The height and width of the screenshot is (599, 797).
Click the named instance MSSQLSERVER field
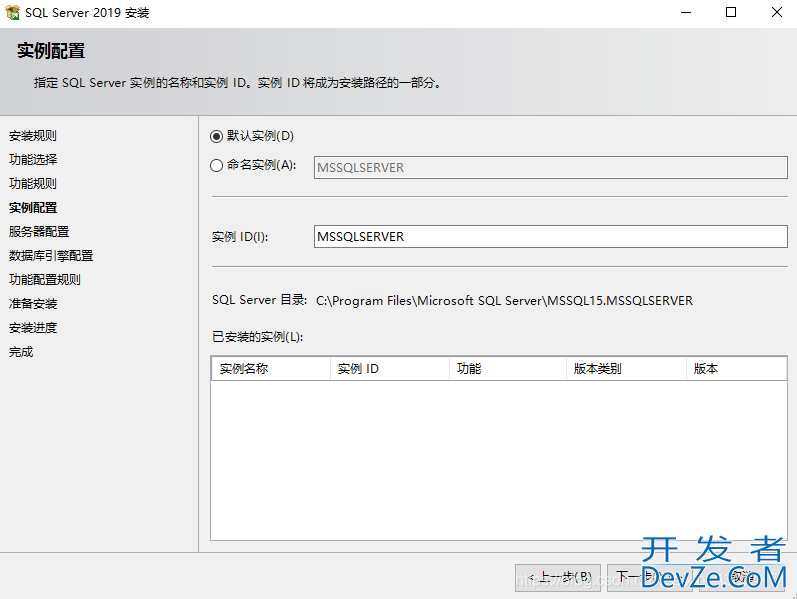[x=550, y=167]
